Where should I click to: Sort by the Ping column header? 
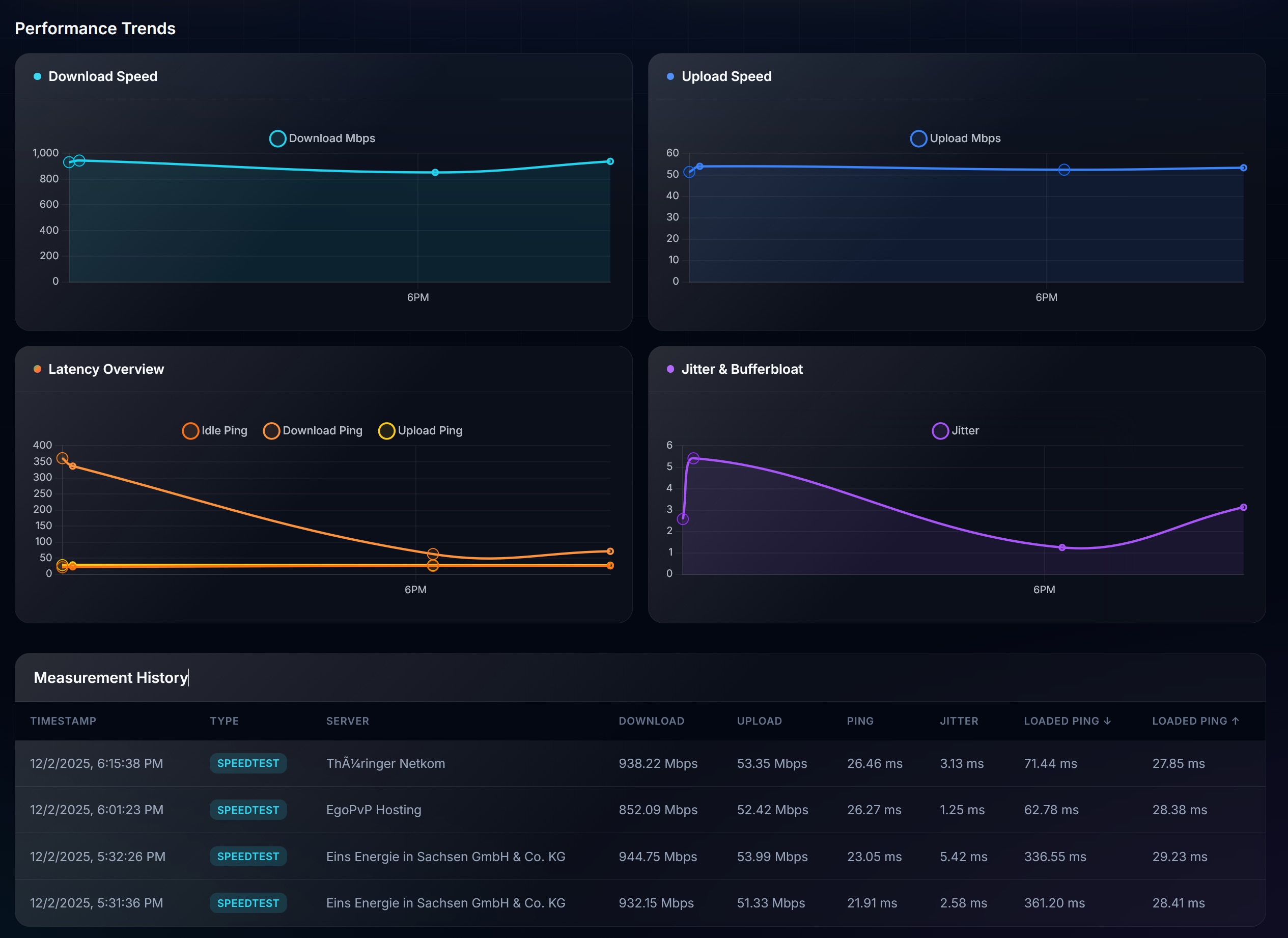(x=860, y=721)
